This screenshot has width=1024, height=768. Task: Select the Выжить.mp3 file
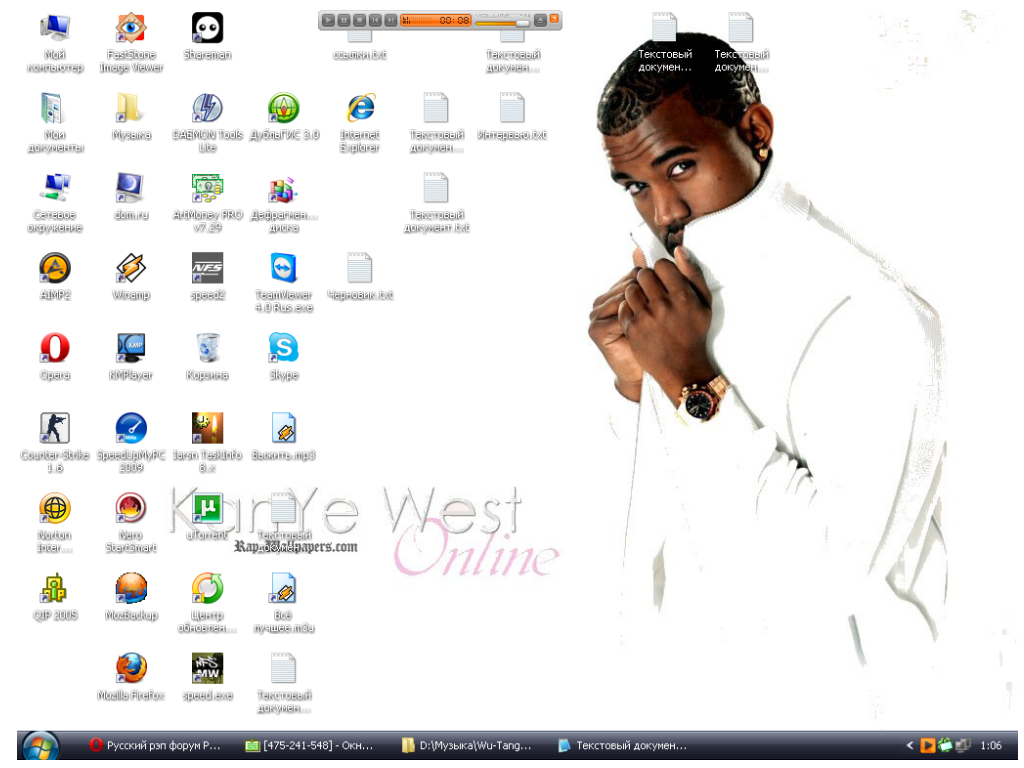(x=284, y=436)
